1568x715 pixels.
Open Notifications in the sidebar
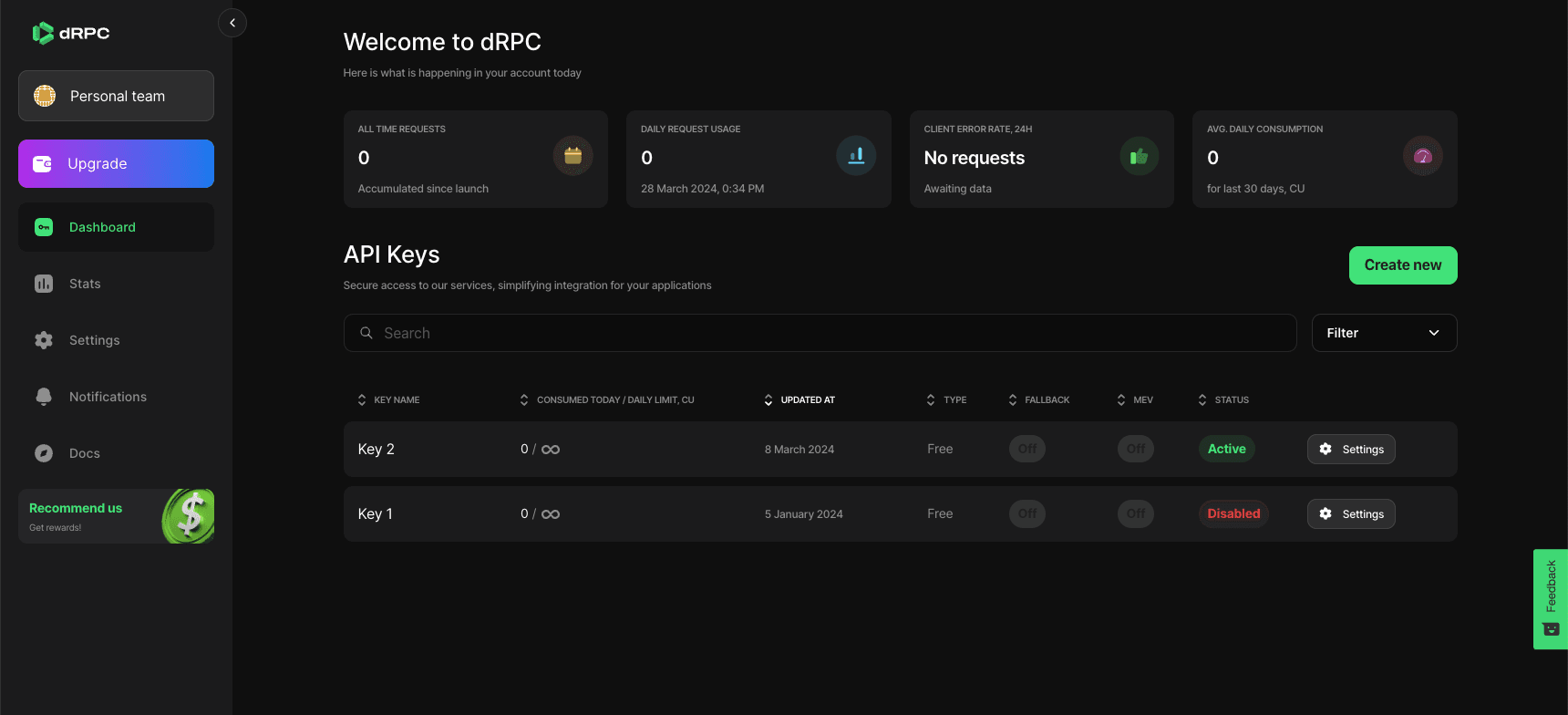[108, 397]
